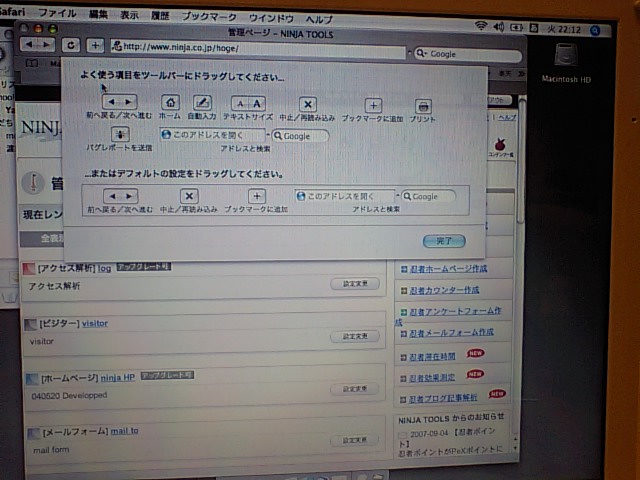This screenshot has height=480, width=640.
Task: Open 忍者メールフォーム作成 link
Action: [x=451, y=333]
